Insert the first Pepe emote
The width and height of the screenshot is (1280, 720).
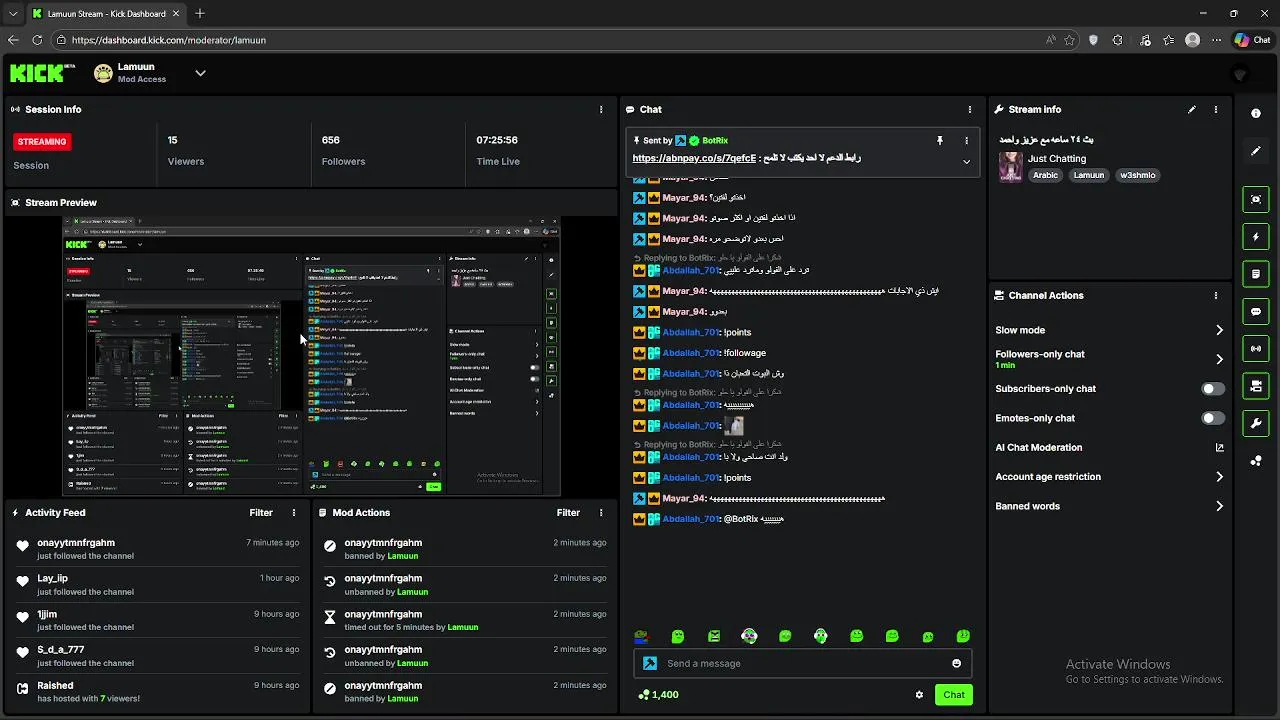[x=642, y=636]
